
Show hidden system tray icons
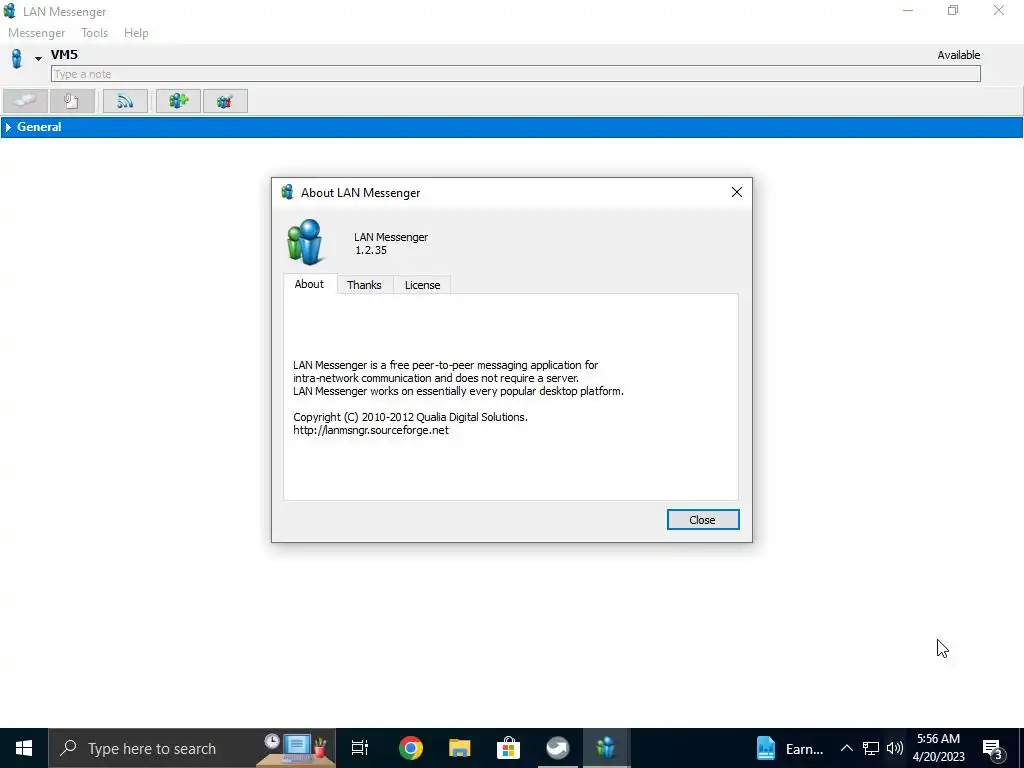click(x=846, y=748)
